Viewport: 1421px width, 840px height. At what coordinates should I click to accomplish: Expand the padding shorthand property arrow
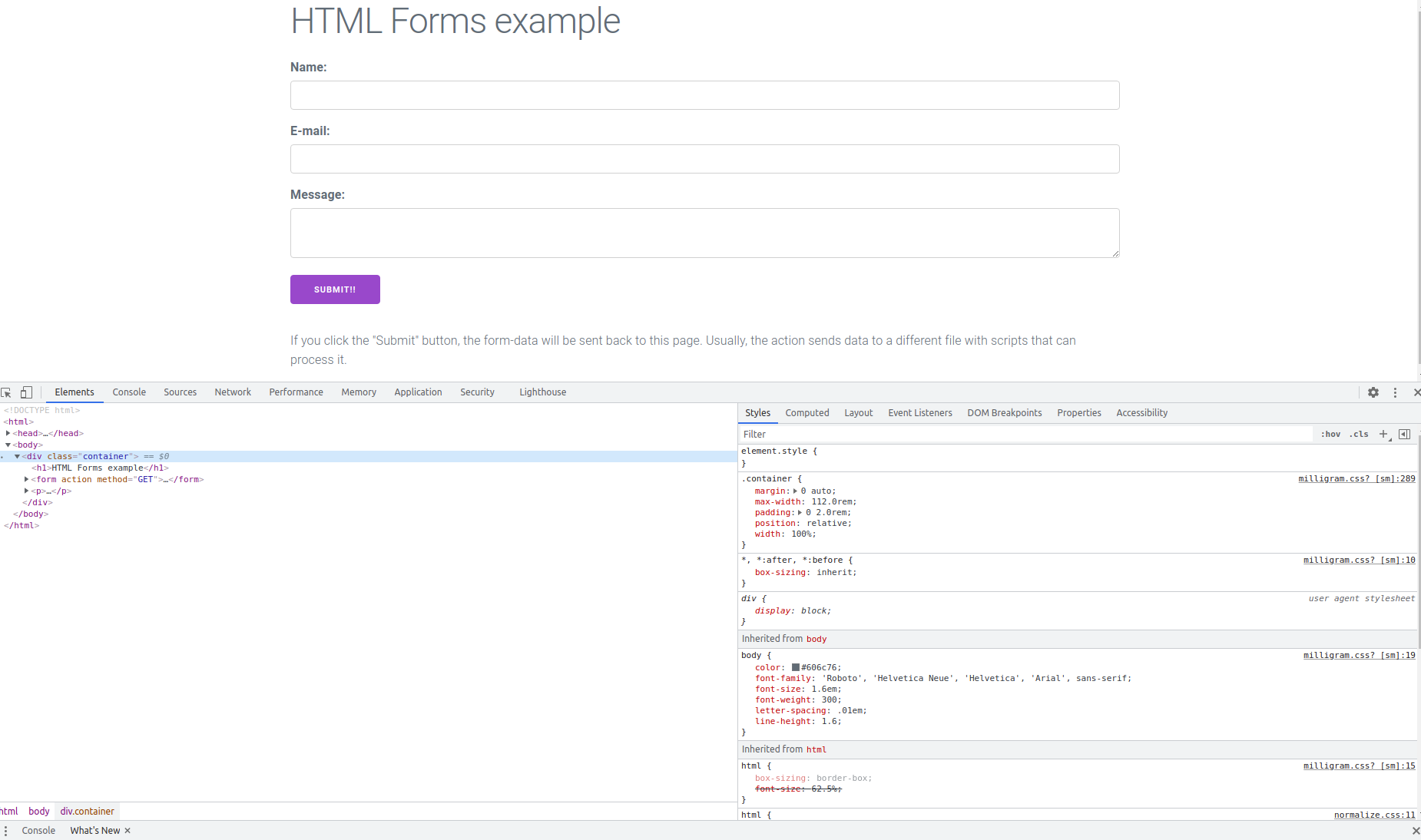pyautogui.click(x=800, y=512)
